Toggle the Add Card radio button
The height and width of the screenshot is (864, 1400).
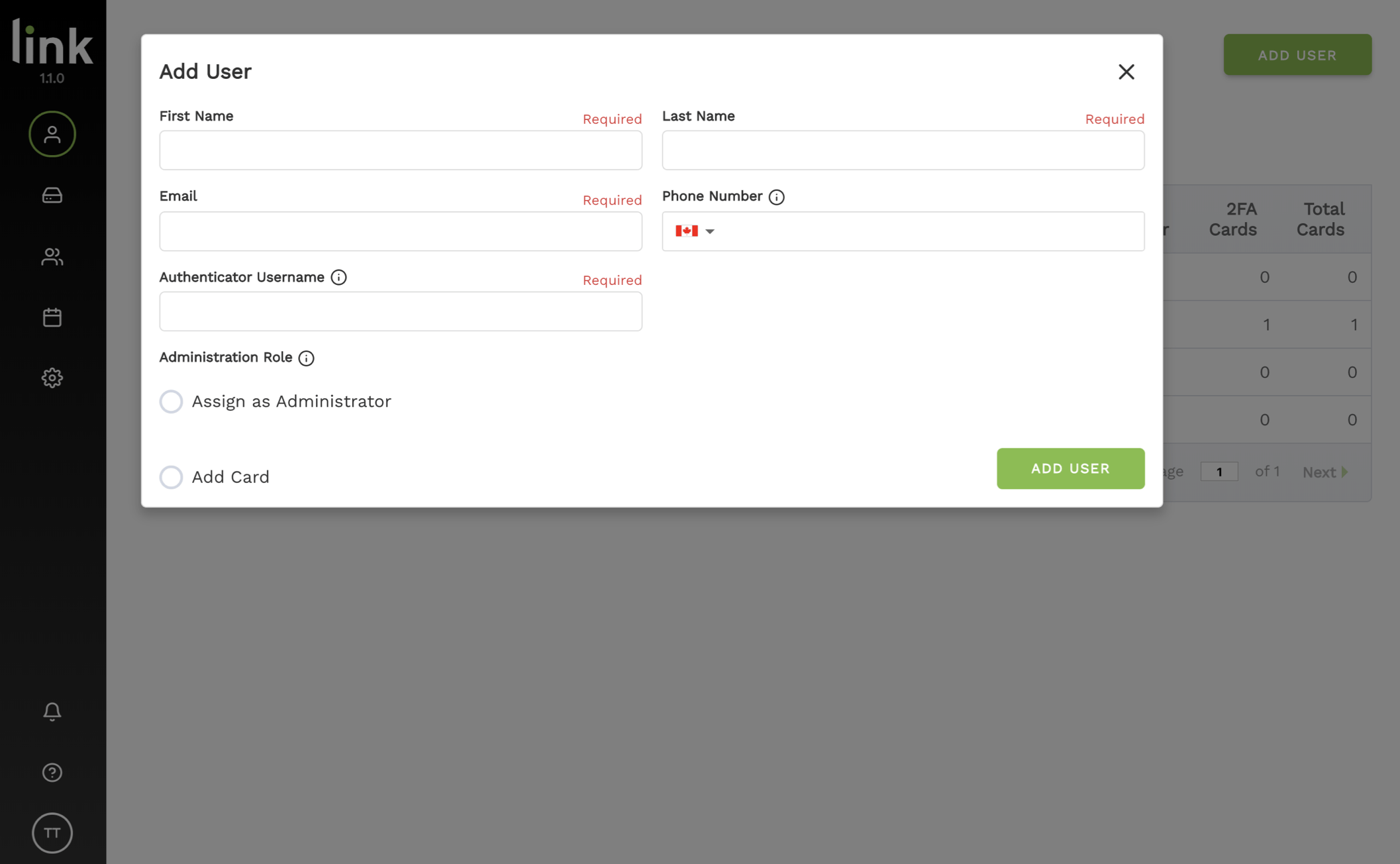(x=170, y=477)
